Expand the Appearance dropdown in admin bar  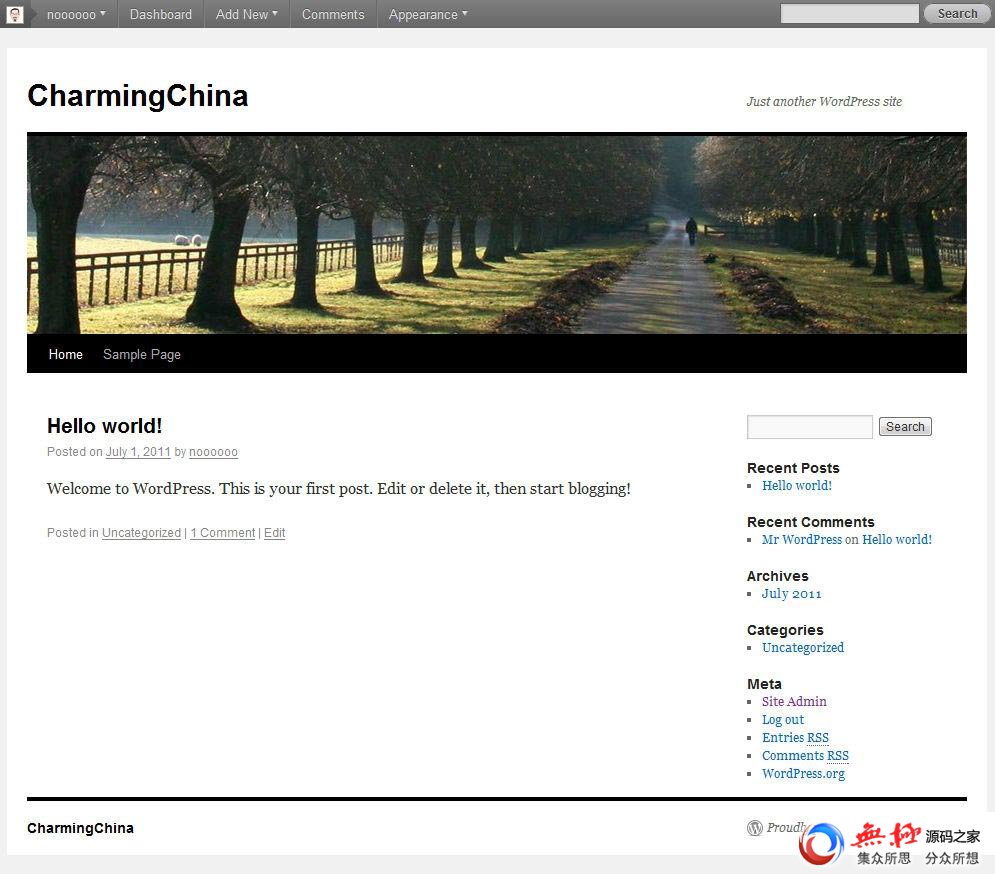point(428,14)
